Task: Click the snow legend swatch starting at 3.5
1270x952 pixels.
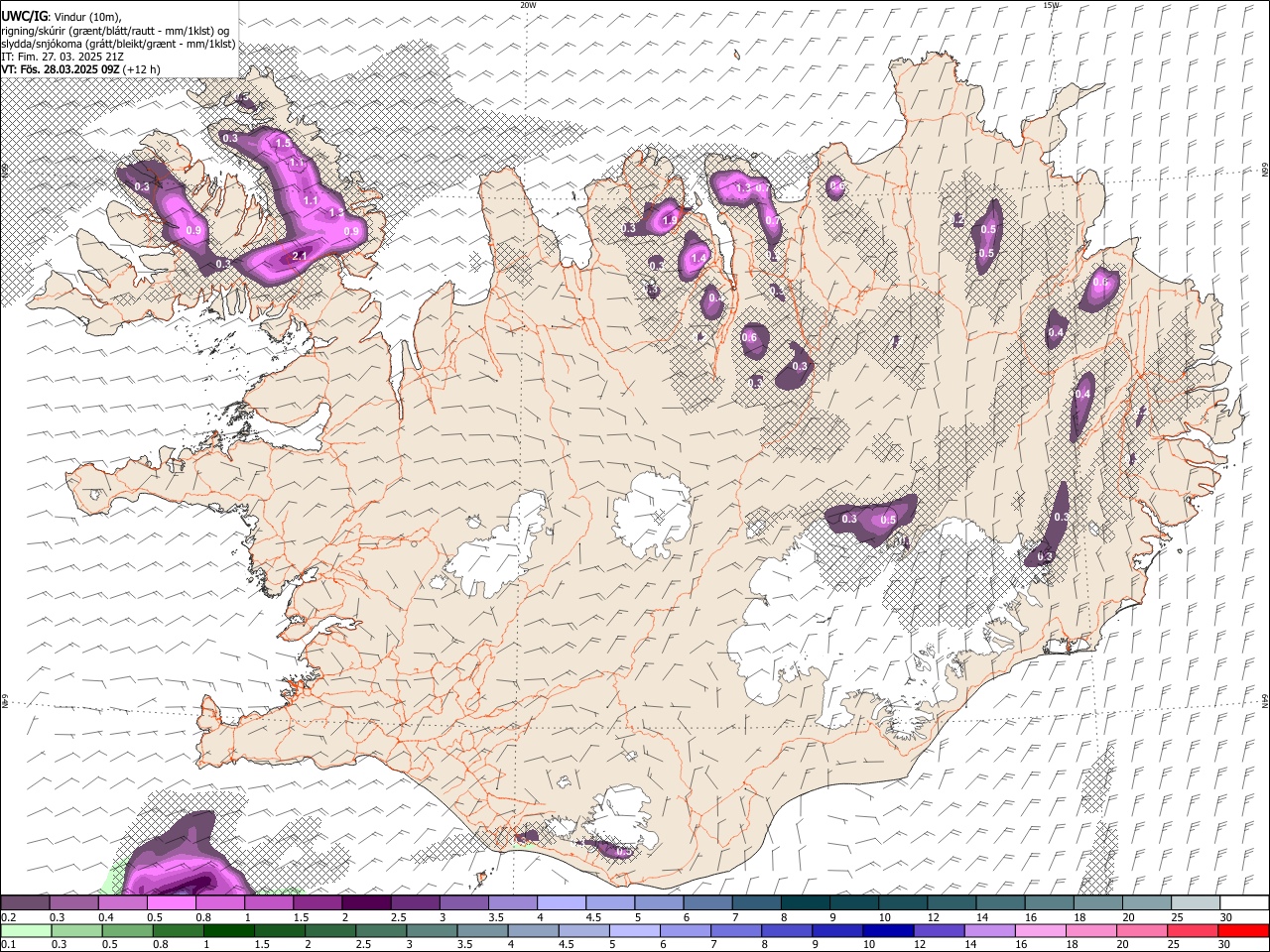Action: pos(512,902)
